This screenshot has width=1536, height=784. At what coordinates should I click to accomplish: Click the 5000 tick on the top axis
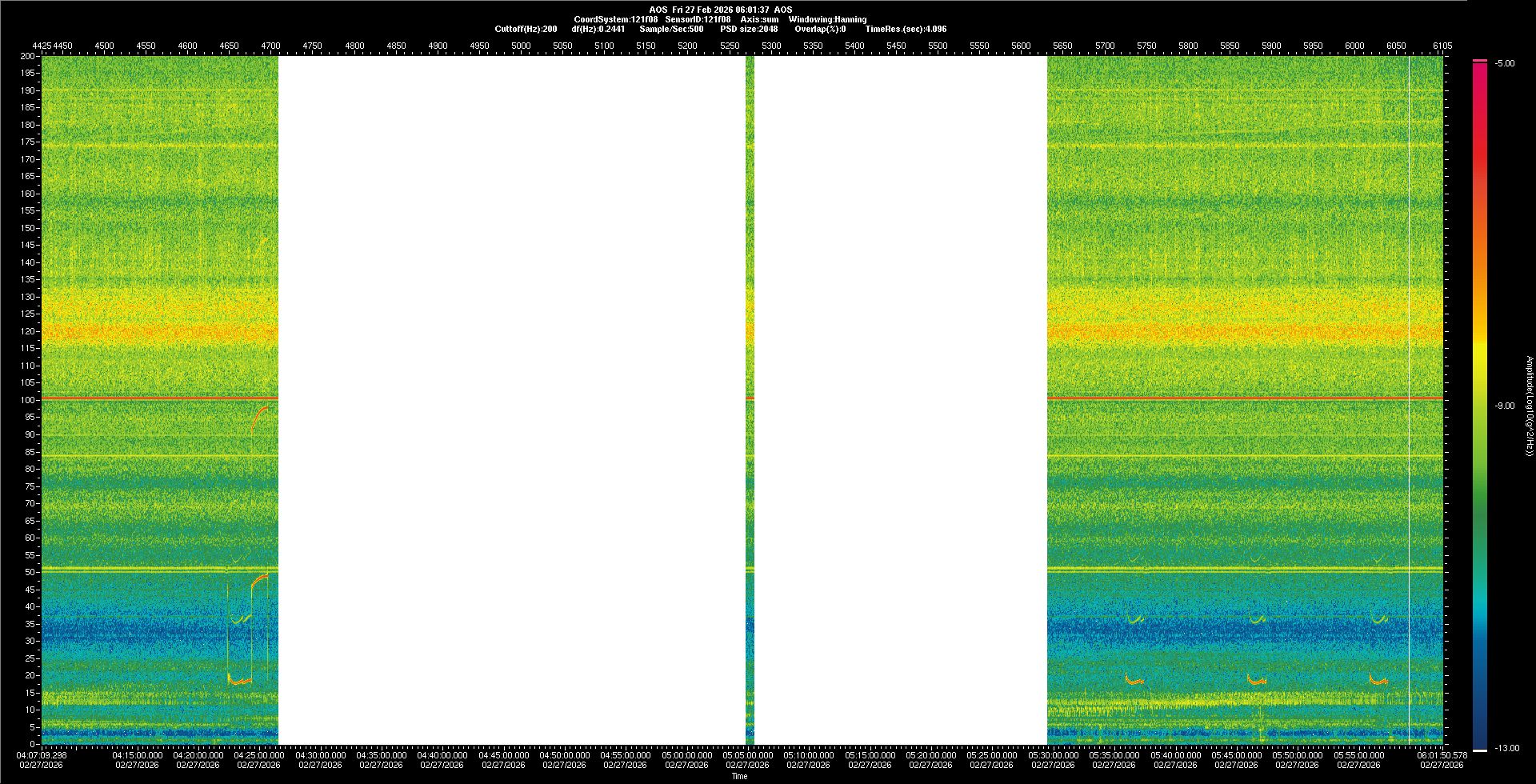pyautogui.click(x=521, y=46)
